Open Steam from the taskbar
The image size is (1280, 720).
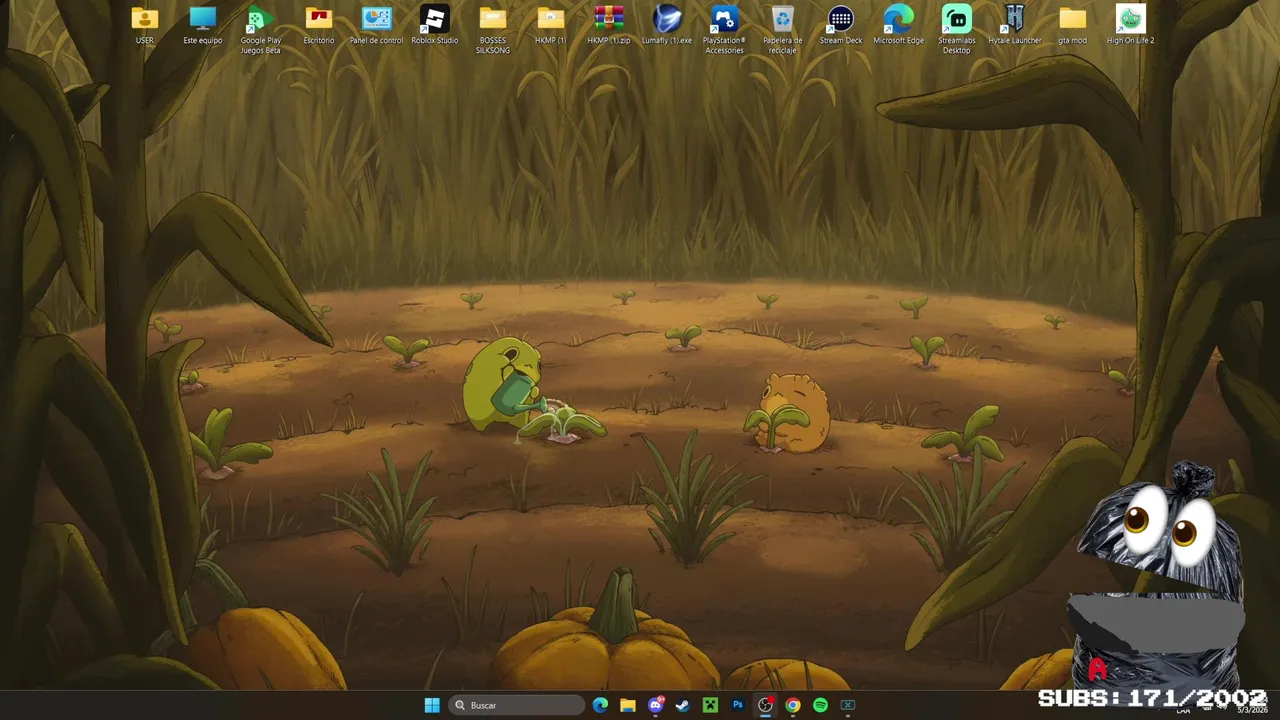click(682, 705)
